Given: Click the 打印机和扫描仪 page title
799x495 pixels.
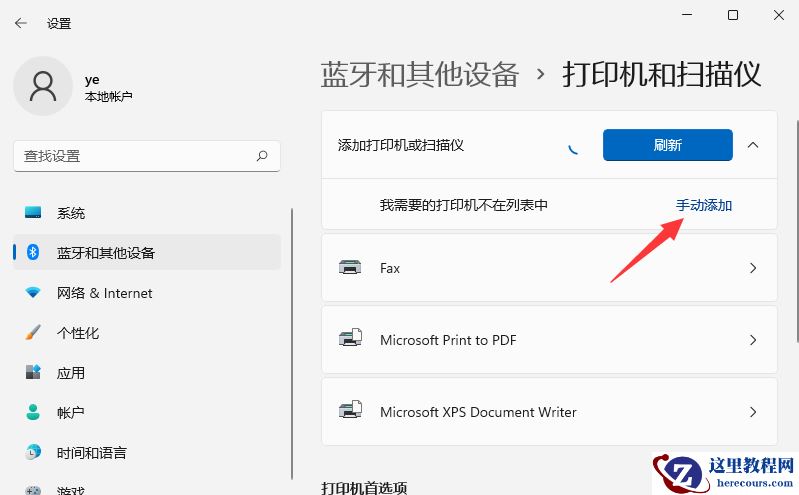Looking at the screenshot, I should coord(661,74).
